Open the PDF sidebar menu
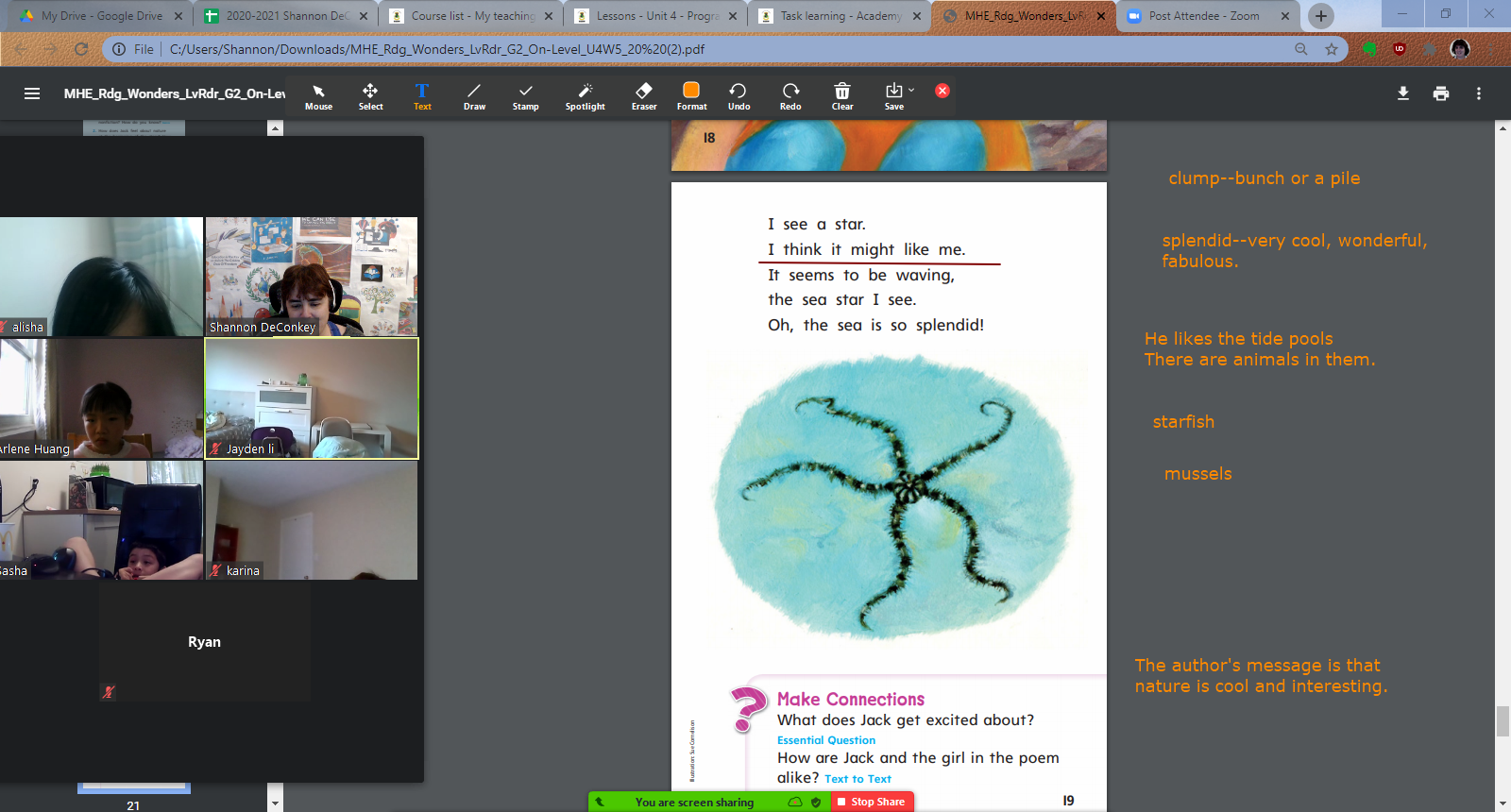This screenshot has height=812, width=1511. coord(32,93)
